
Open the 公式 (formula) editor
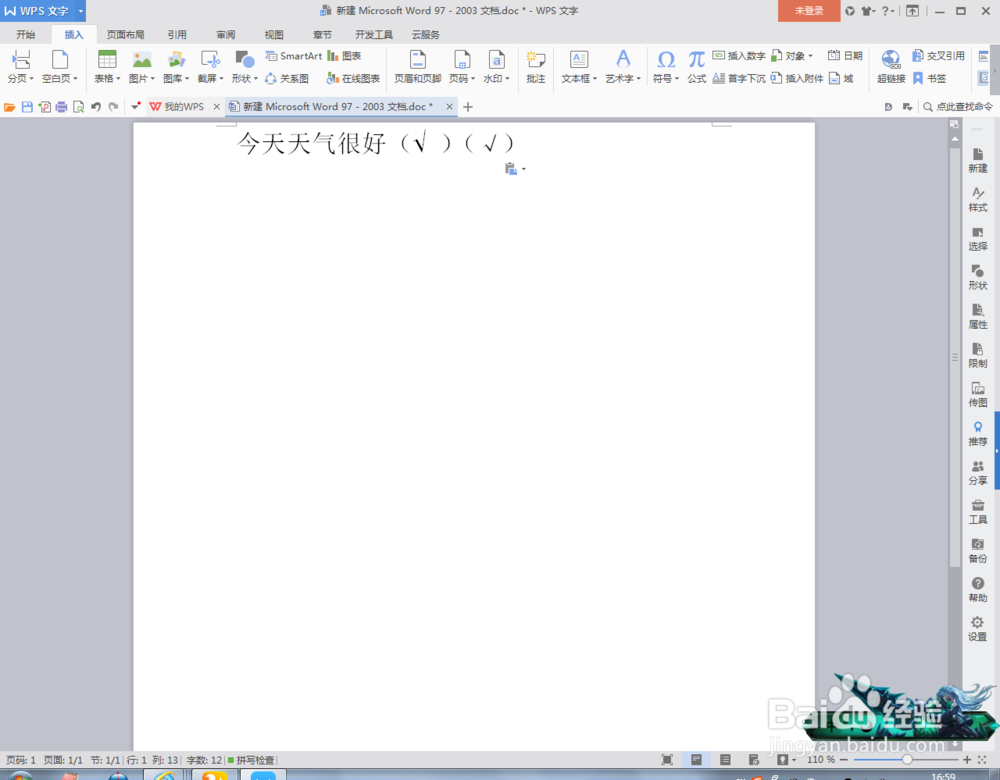[x=696, y=63]
